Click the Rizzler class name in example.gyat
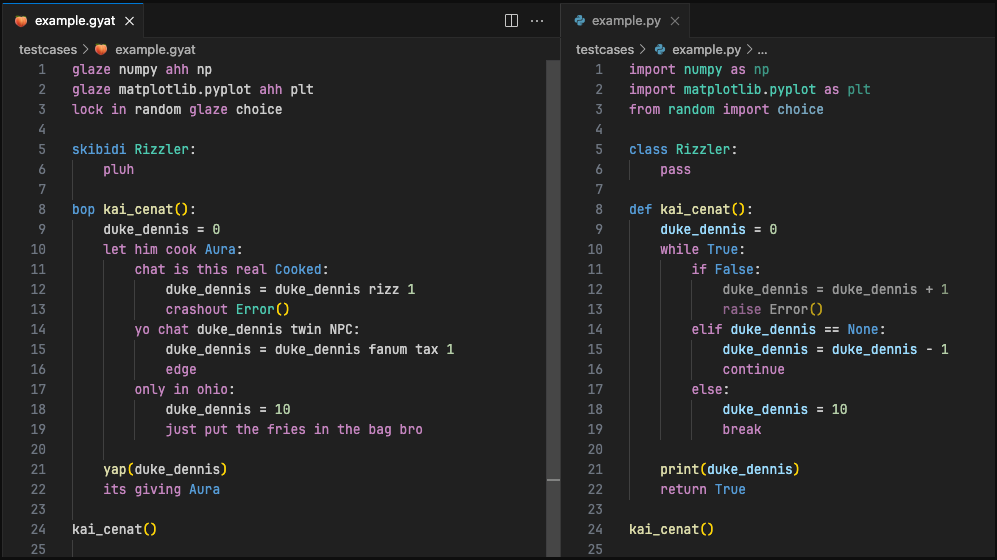 161,149
